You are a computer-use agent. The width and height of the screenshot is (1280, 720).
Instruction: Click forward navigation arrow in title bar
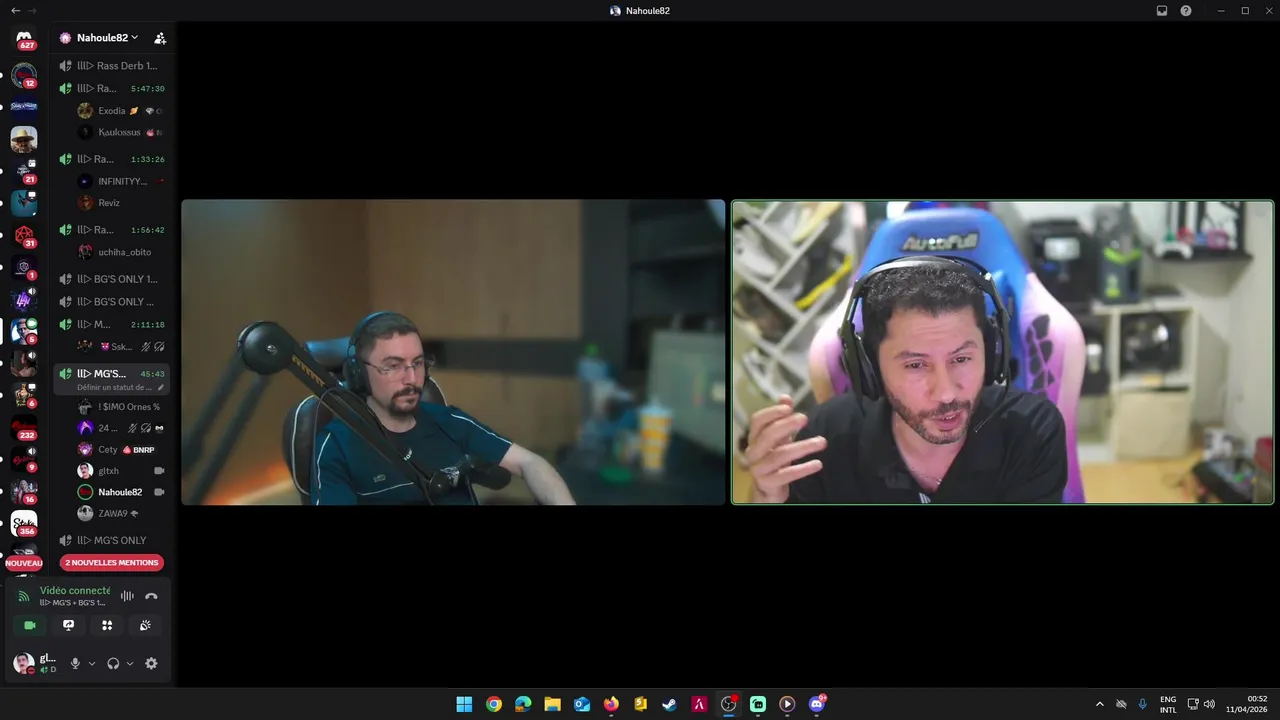tap(32, 11)
